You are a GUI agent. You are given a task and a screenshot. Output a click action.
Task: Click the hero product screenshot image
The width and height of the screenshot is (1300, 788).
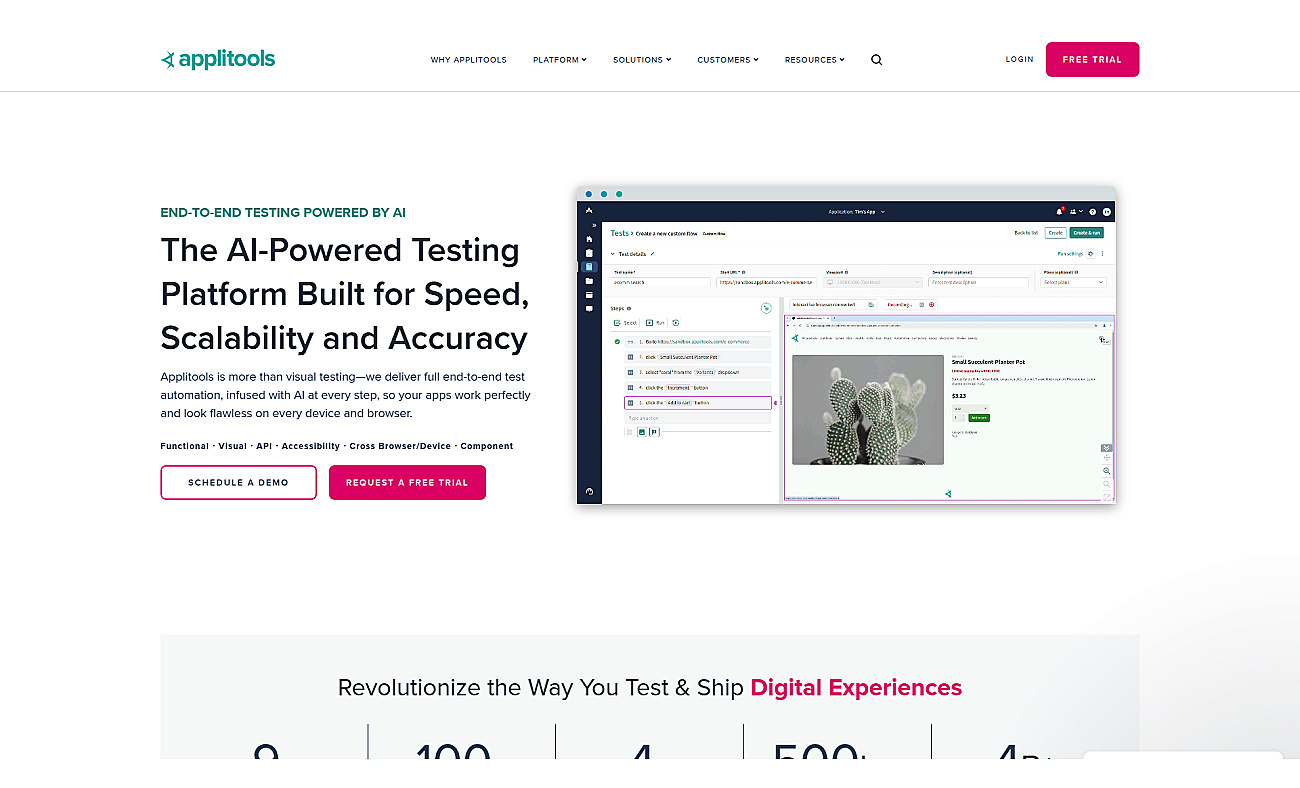846,345
